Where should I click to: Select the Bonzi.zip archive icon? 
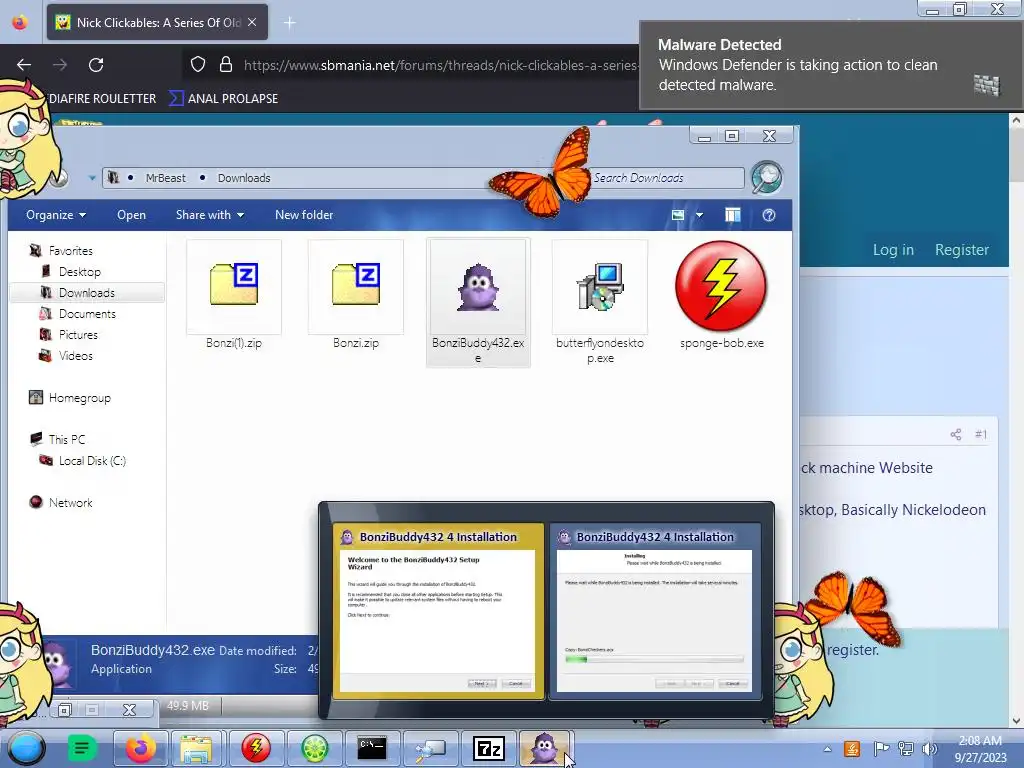(x=356, y=285)
